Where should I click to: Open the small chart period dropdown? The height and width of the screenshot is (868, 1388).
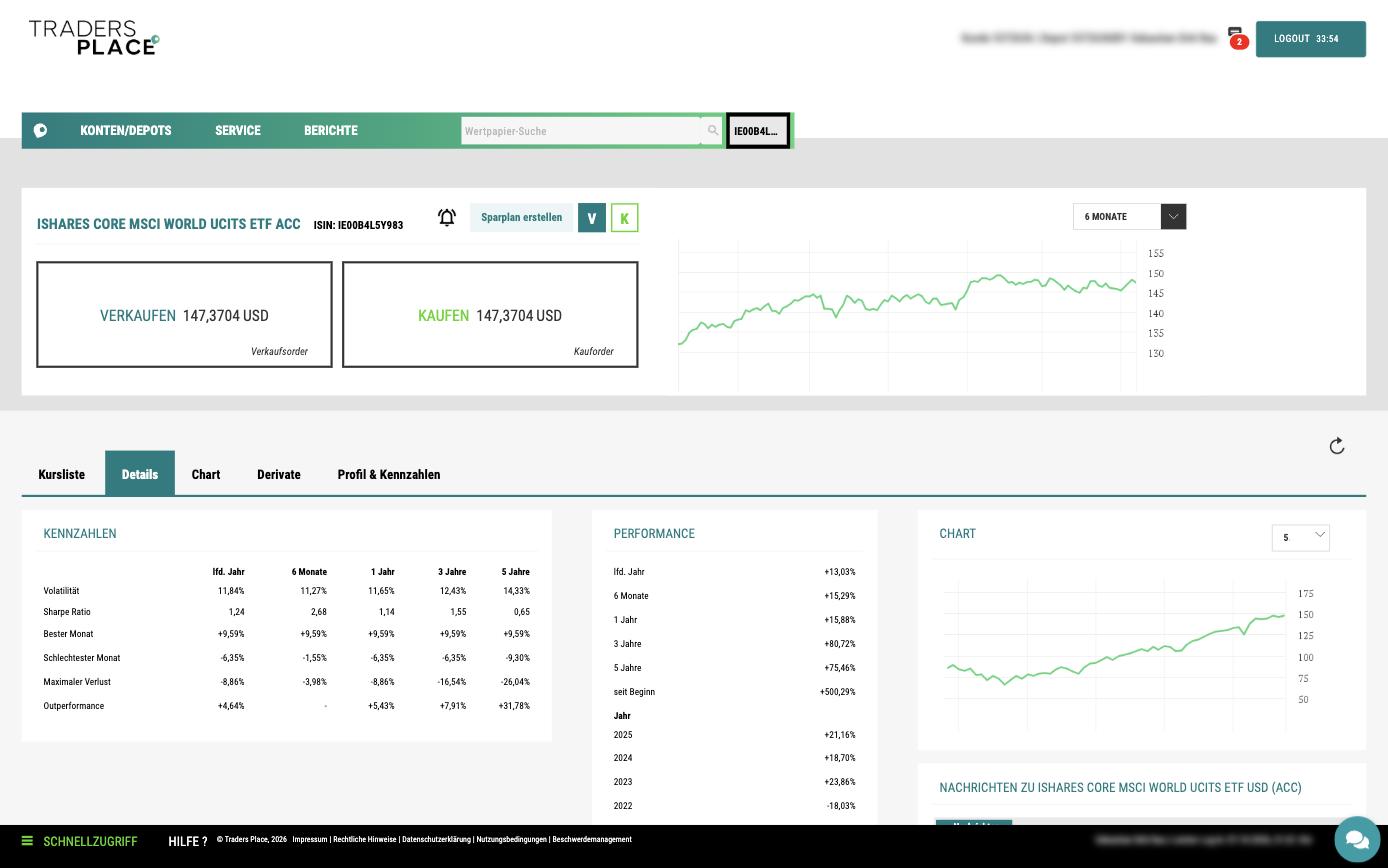click(x=1301, y=538)
